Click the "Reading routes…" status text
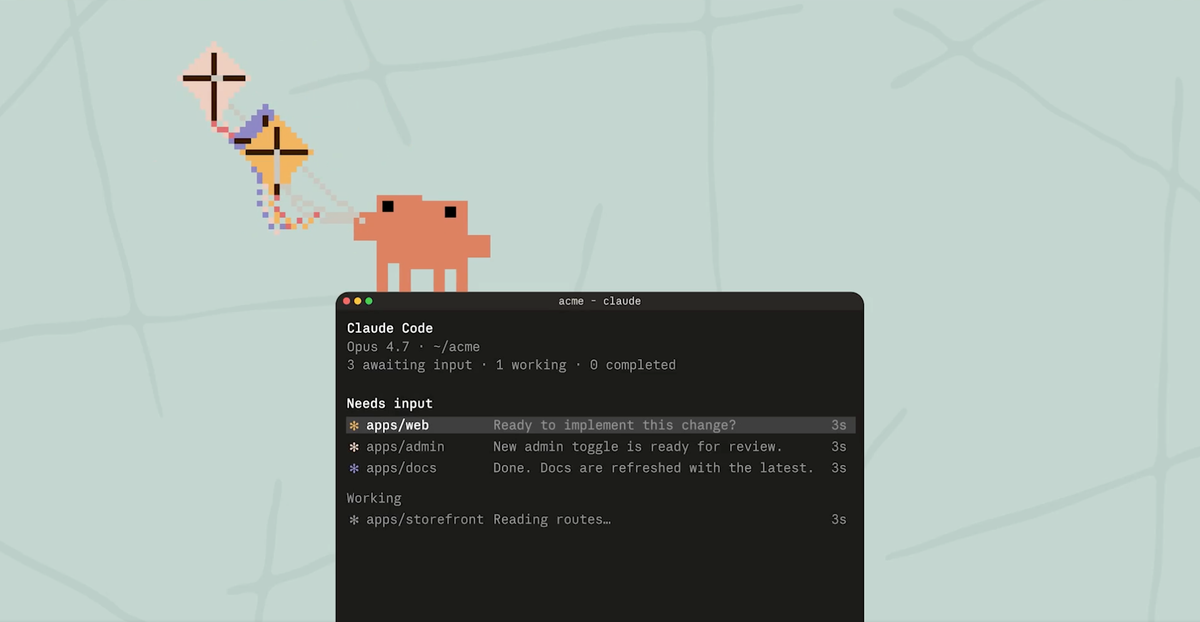 (x=552, y=520)
